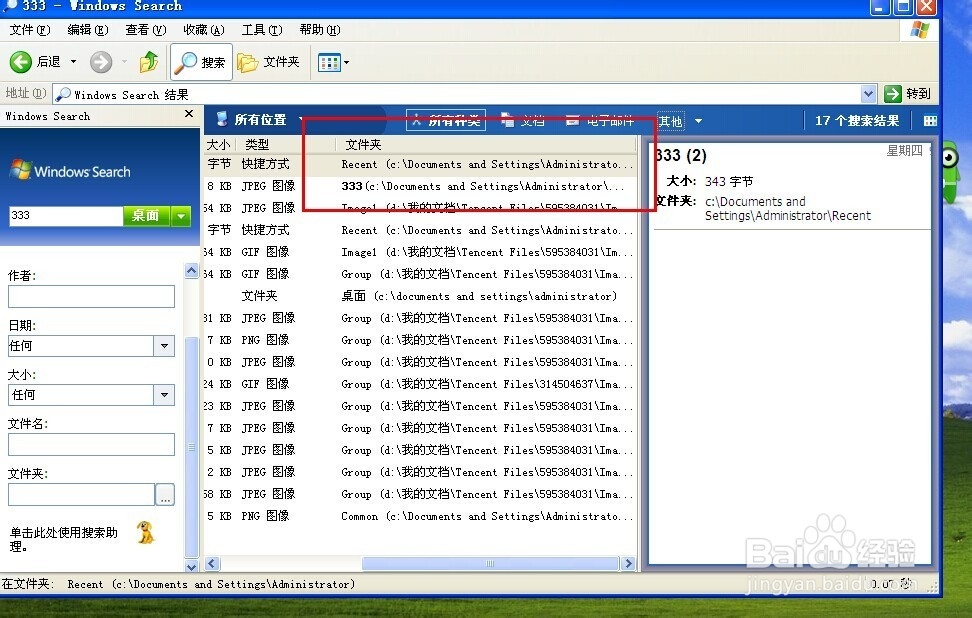
Task: Select the 31 KB JPEG 图像 row
Action: pyautogui.click(x=420, y=318)
